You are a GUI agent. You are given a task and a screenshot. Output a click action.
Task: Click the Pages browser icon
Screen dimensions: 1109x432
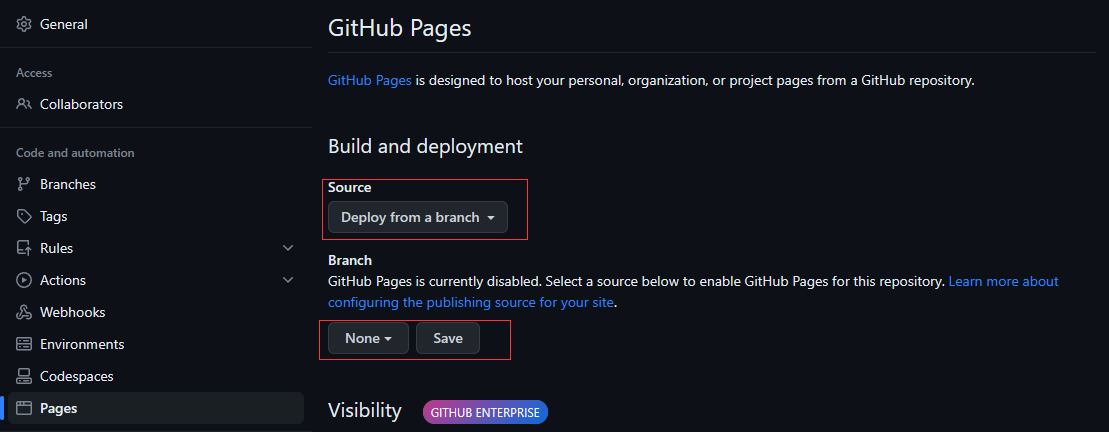click(24, 408)
